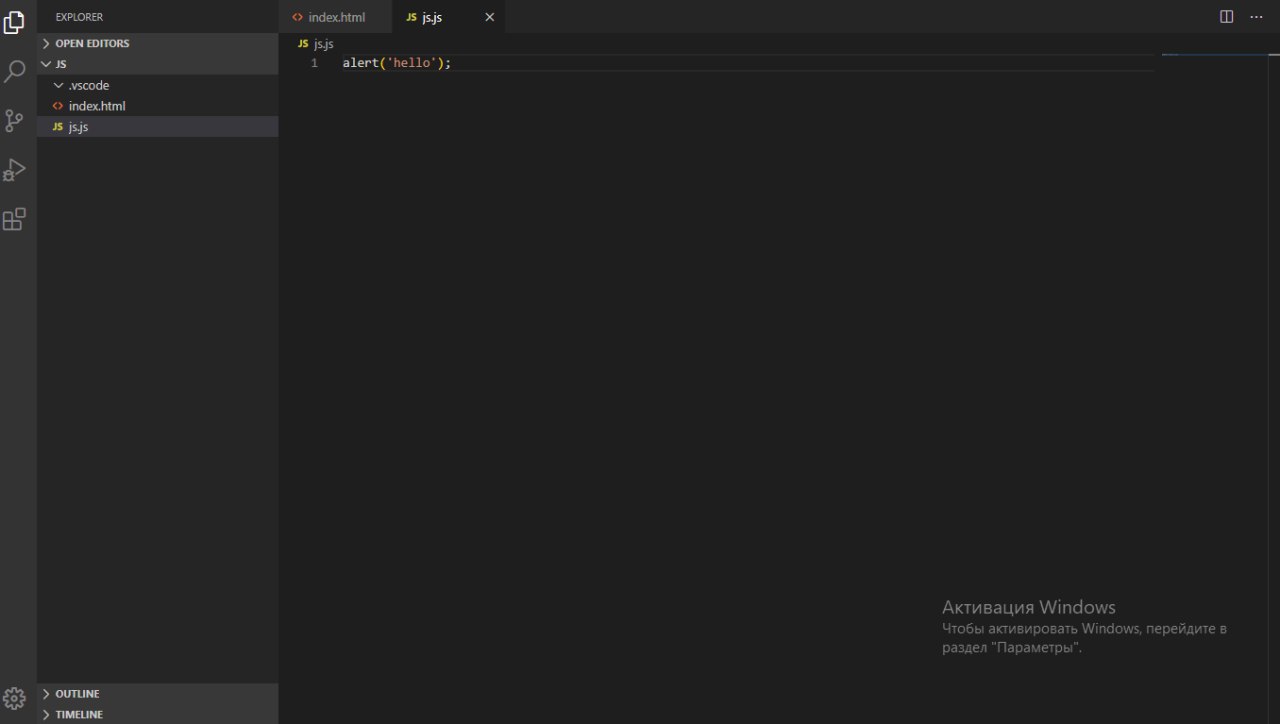
Task: Expand the Timeline panel
Action: (x=78, y=714)
